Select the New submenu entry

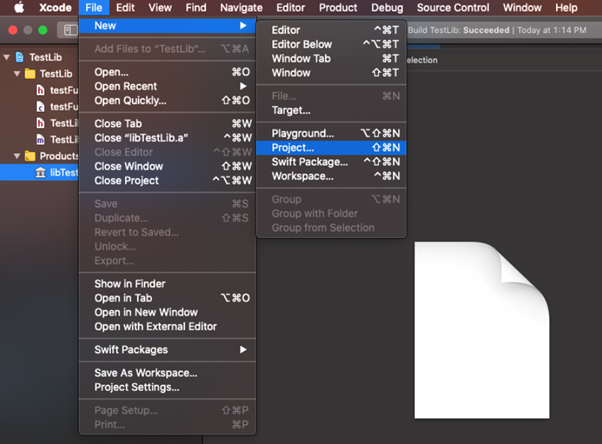click(x=167, y=26)
